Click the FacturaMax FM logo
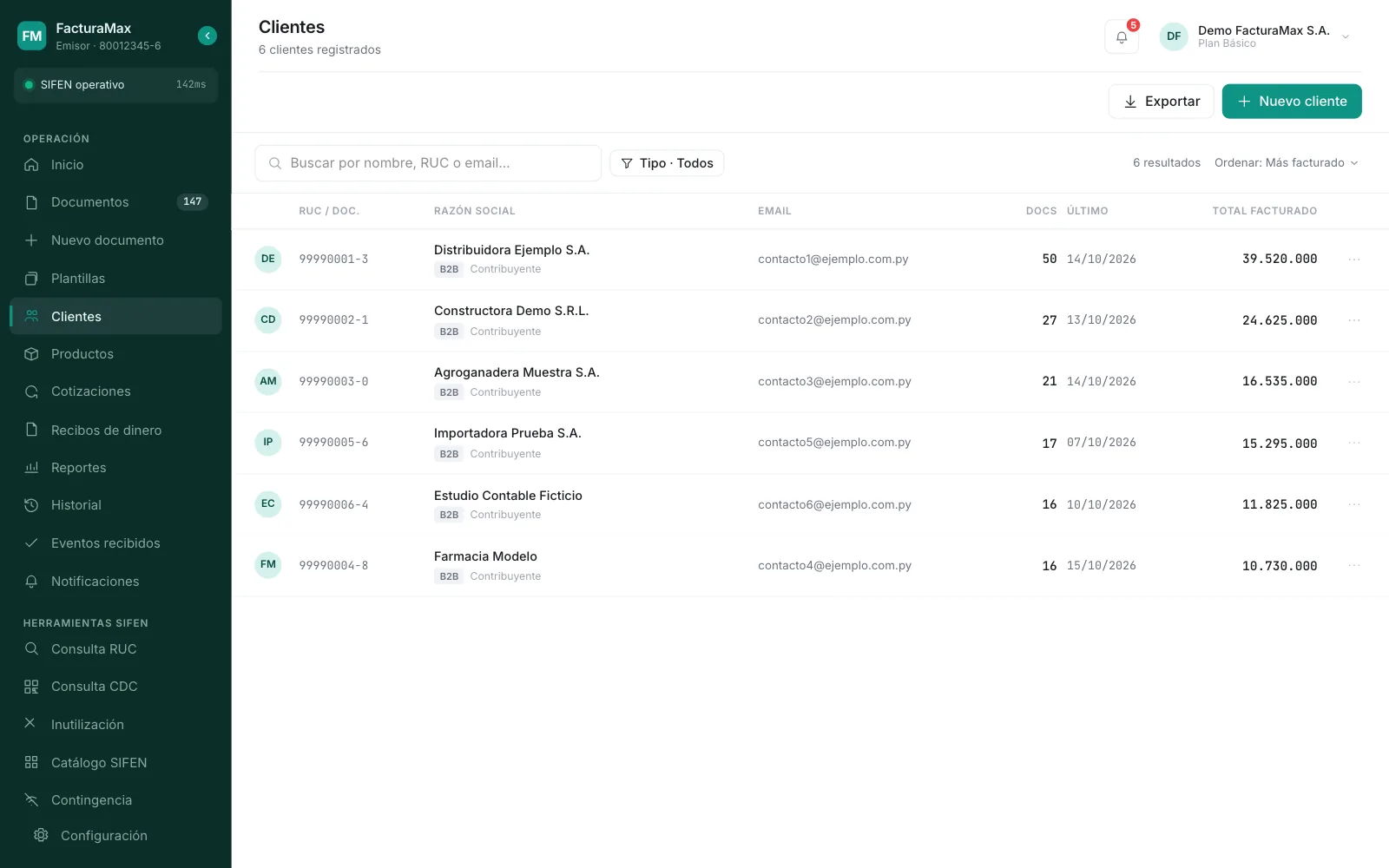Image resolution: width=1389 pixels, height=868 pixels. [x=32, y=36]
